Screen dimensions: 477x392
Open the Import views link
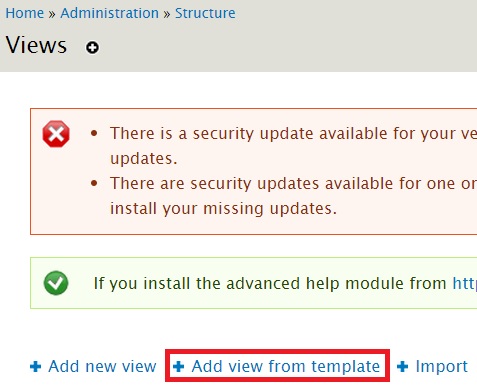pyautogui.click(x=442, y=366)
